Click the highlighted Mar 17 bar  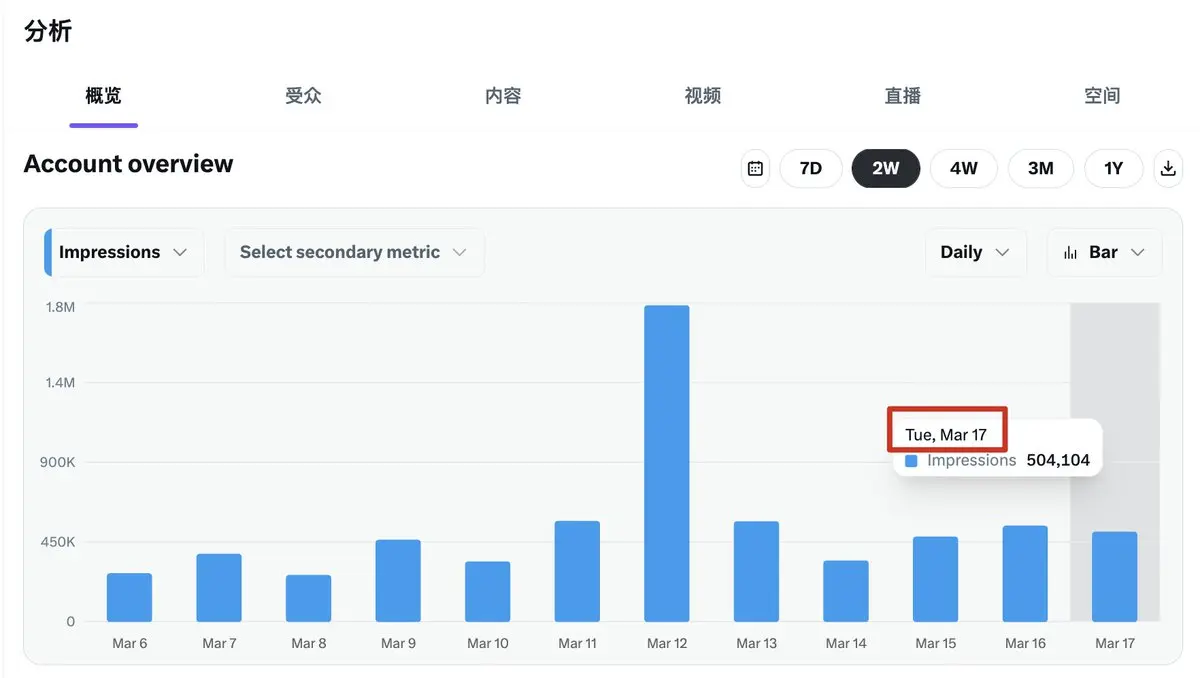pos(1115,577)
